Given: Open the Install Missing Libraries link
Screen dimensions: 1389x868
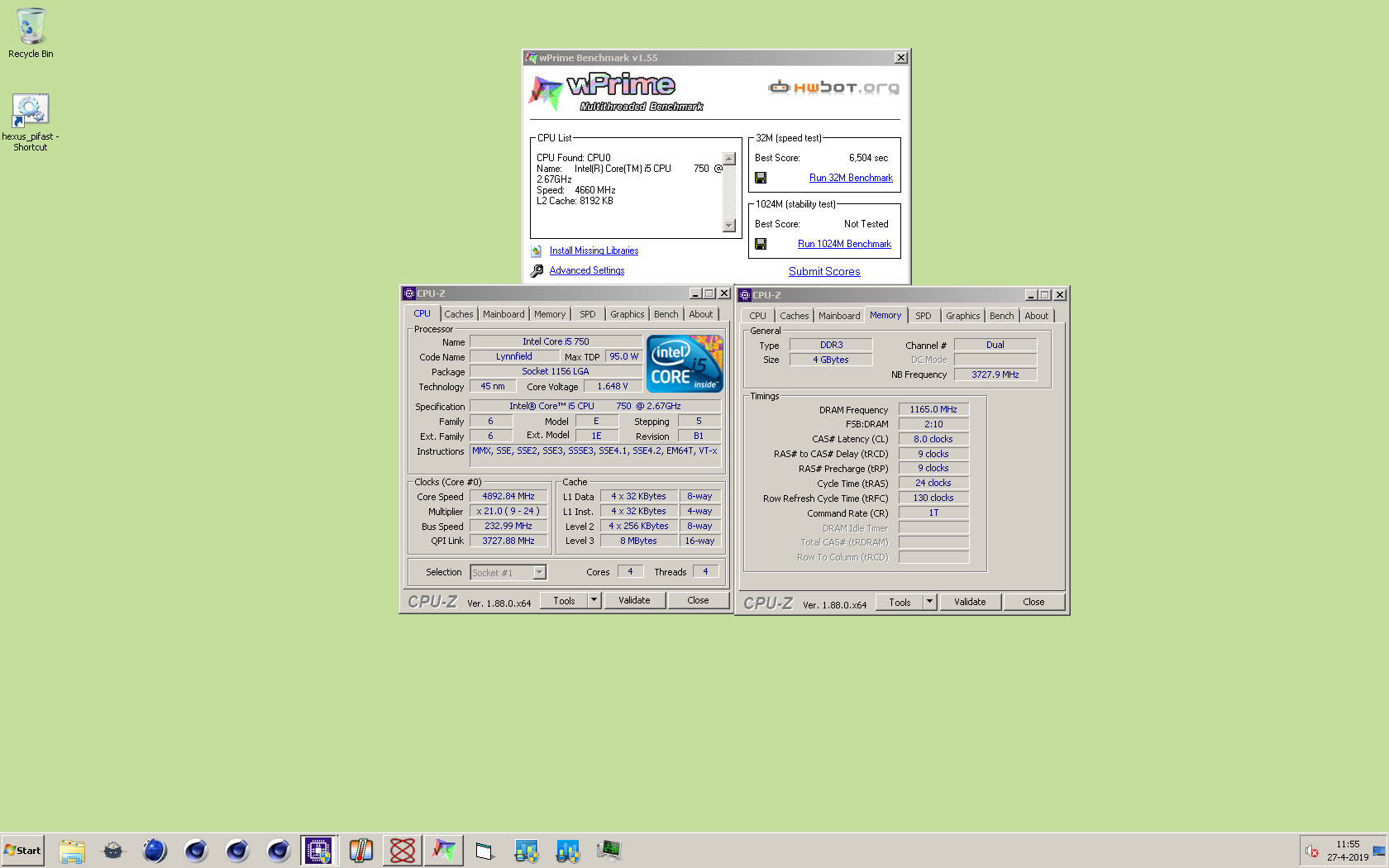Looking at the screenshot, I should [x=594, y=250].
